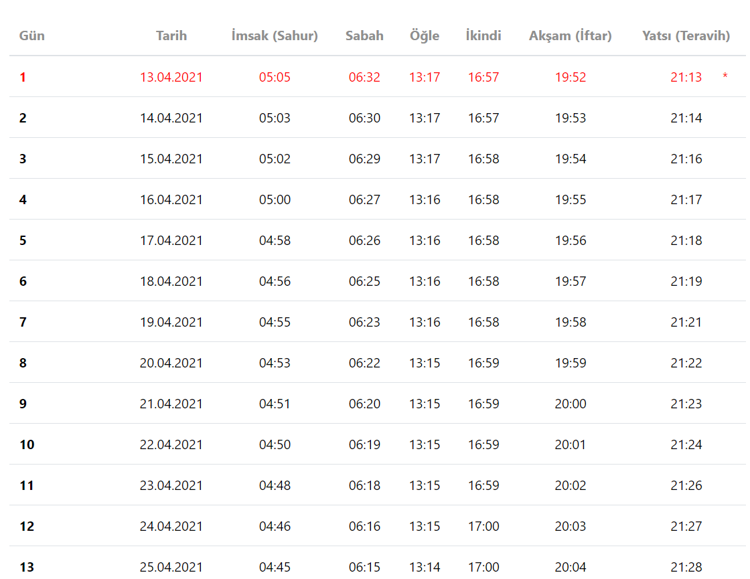Click the İkindi column header

[483, 36]
